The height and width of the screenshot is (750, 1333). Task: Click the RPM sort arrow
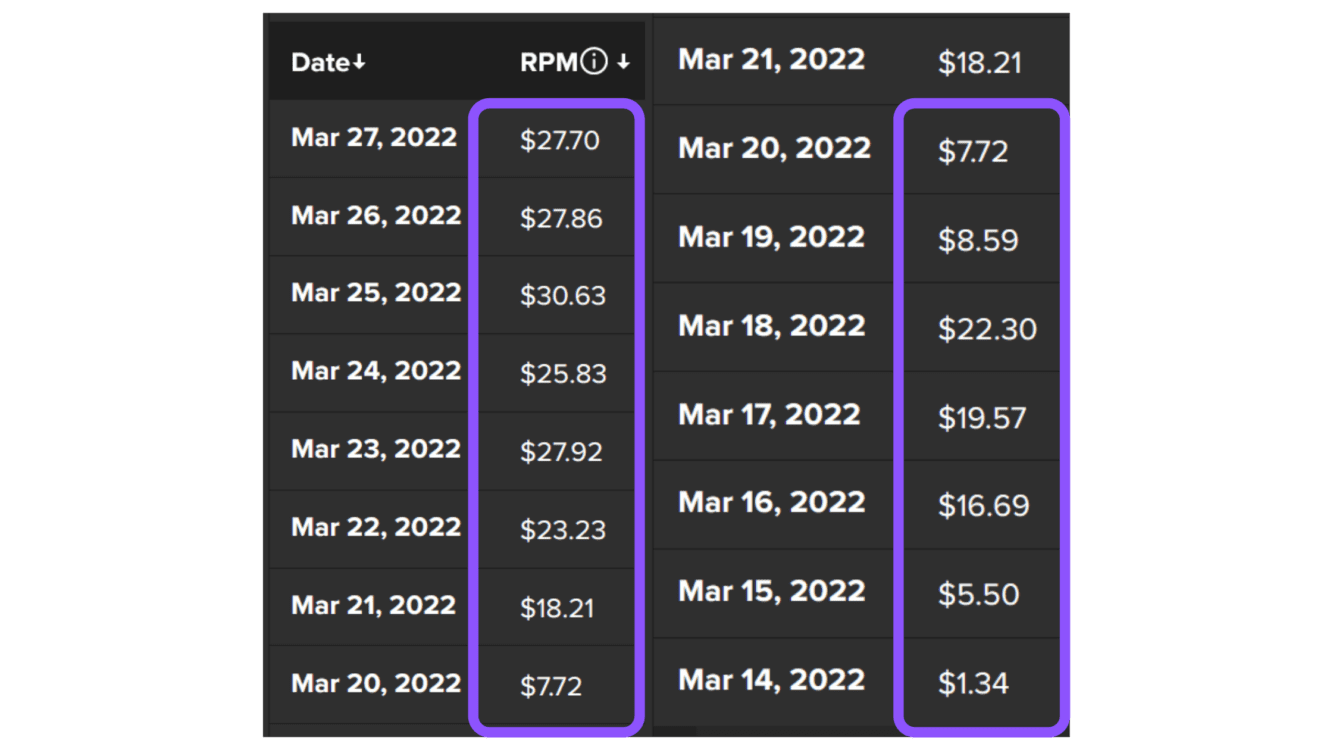tap(623, 62)
